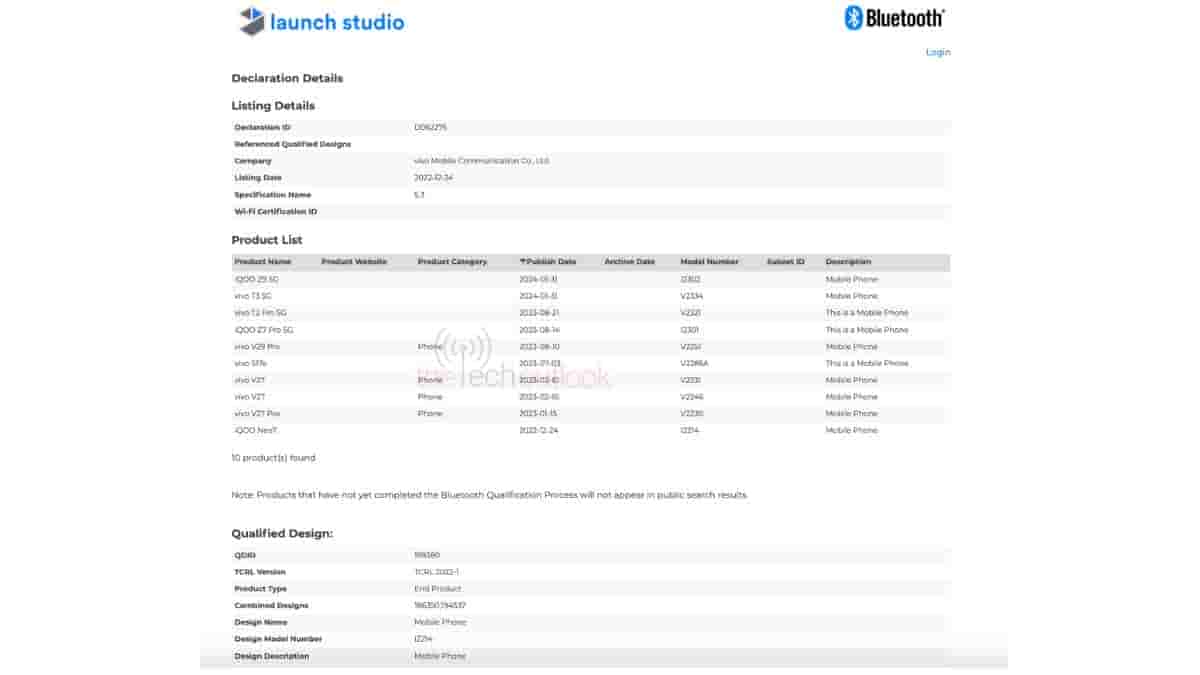Click the launch studio cube logo icon
Screen dimensions: 1200x675
252,21
